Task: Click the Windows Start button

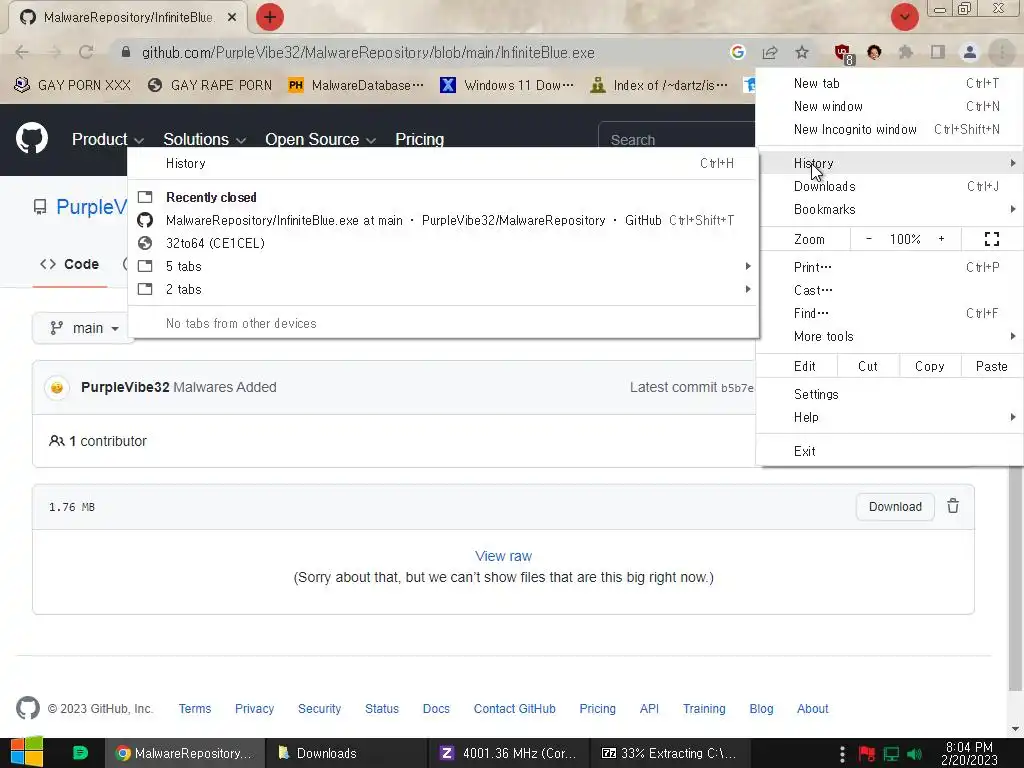Action: 26,752
